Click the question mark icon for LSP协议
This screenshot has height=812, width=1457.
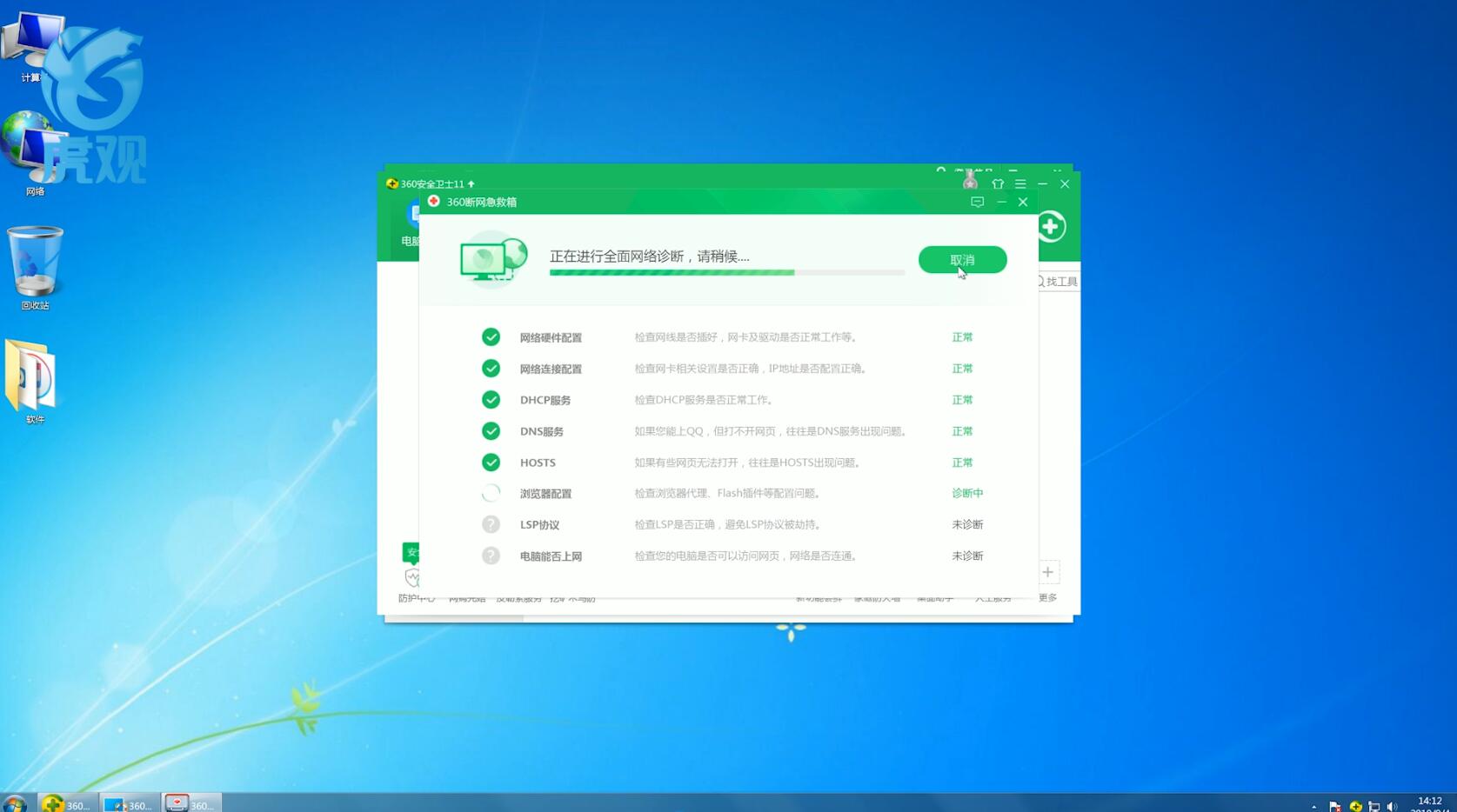point(491,524)
